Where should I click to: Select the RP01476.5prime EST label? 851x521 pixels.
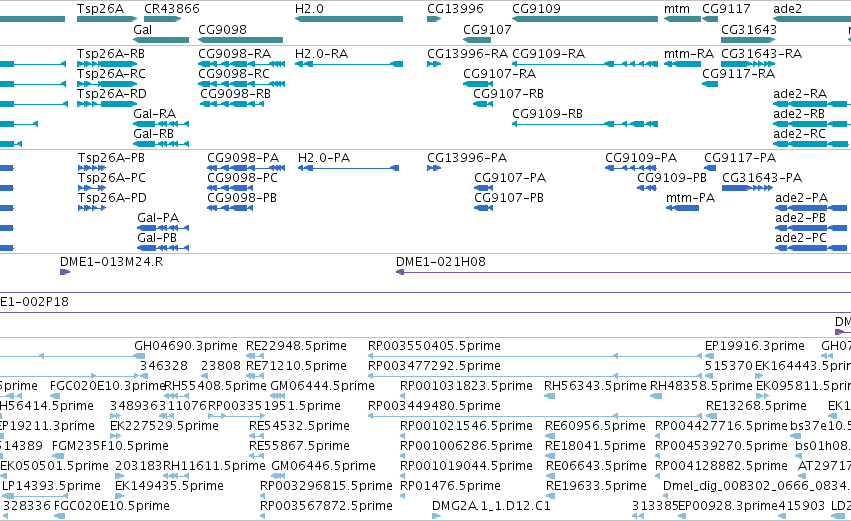pyautogui.click(x=450, y=486)
